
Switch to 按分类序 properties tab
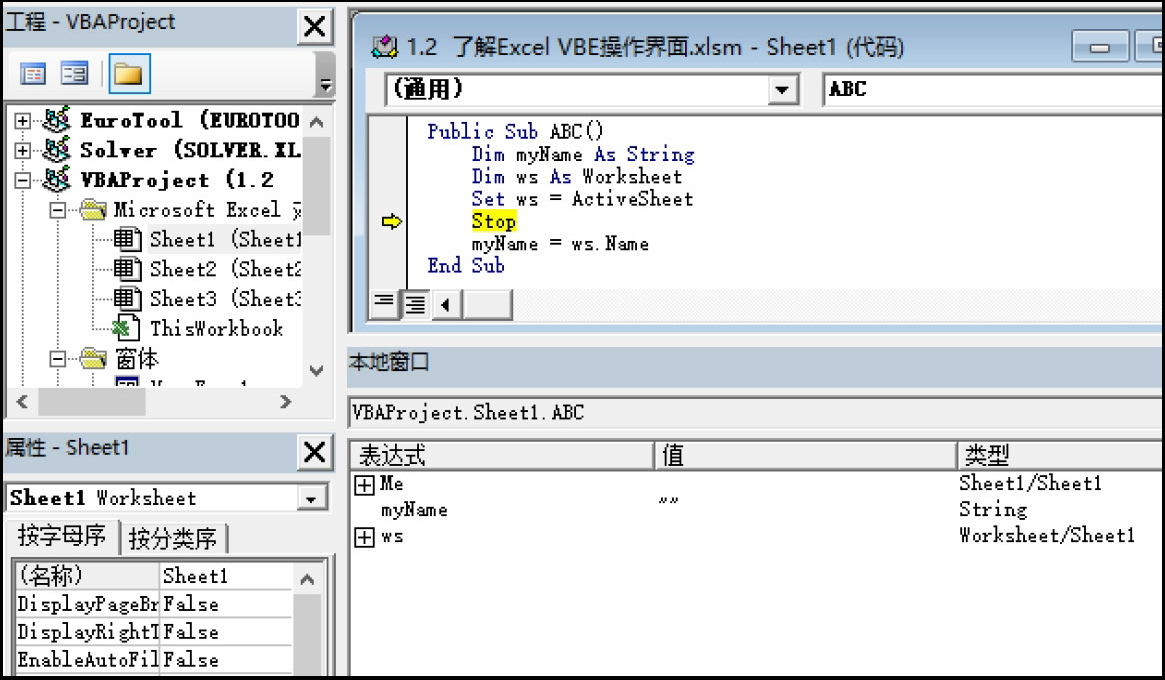point(173,539)
